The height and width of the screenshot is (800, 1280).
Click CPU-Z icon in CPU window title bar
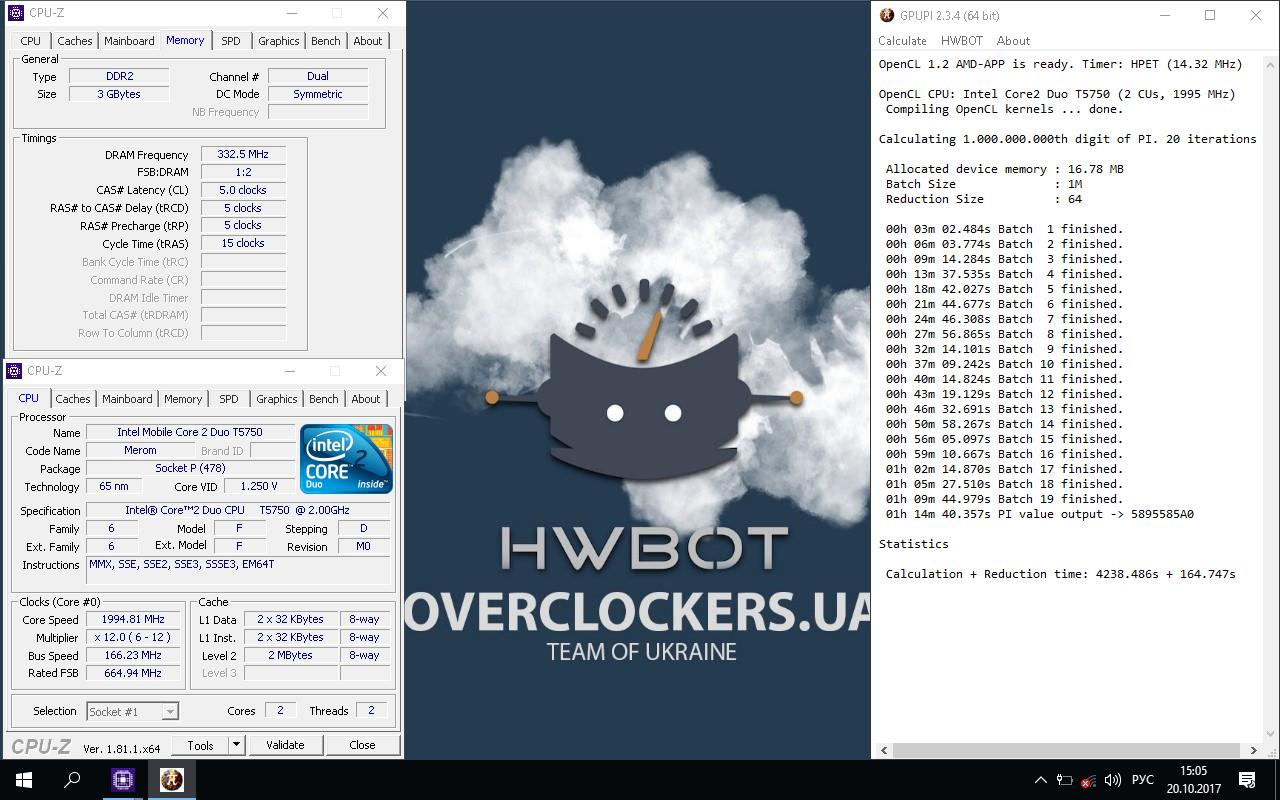coord(15,371)
